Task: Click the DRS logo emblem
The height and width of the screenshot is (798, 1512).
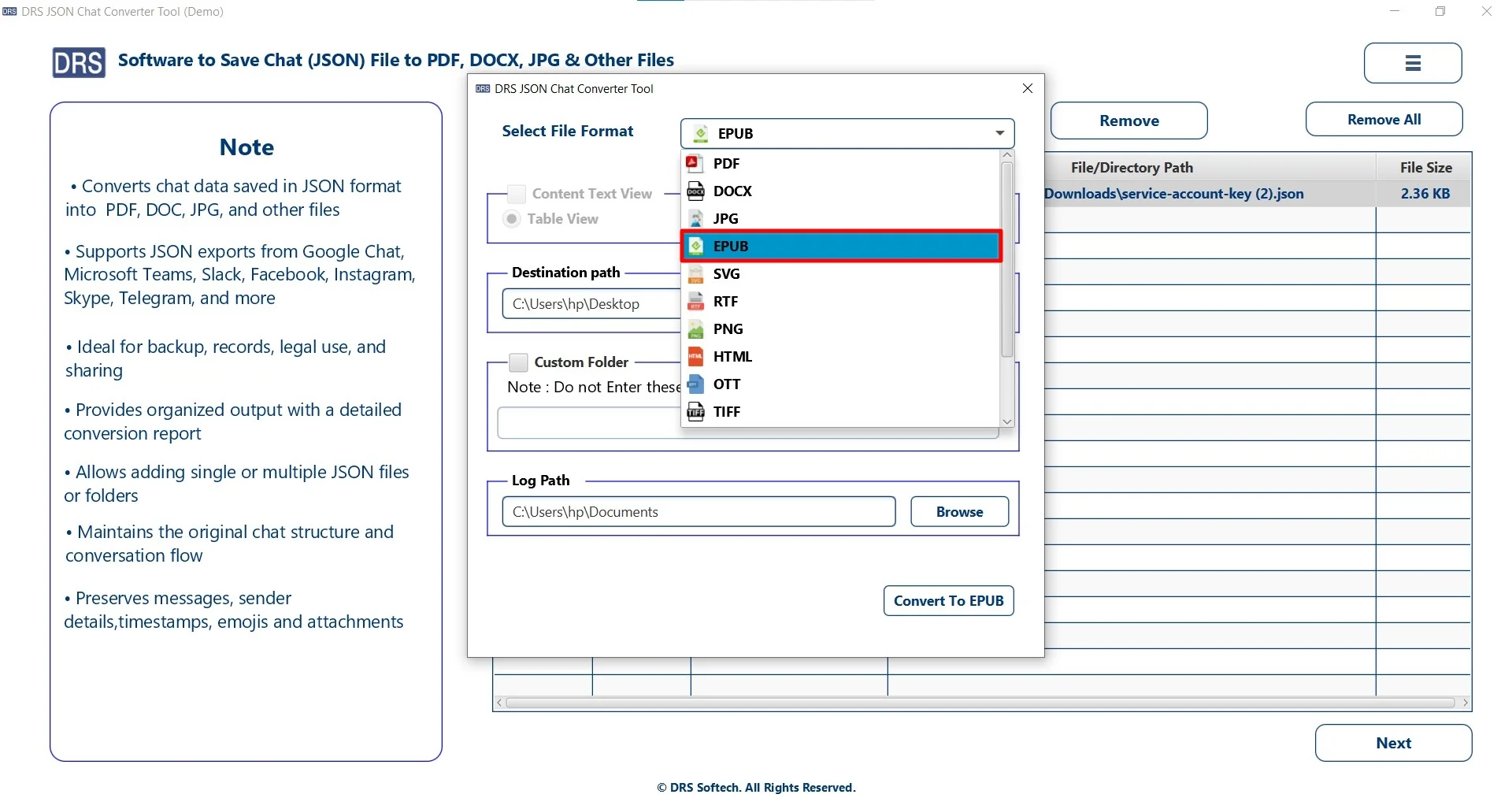Action: pyautogui.click(x=78, y=62)
